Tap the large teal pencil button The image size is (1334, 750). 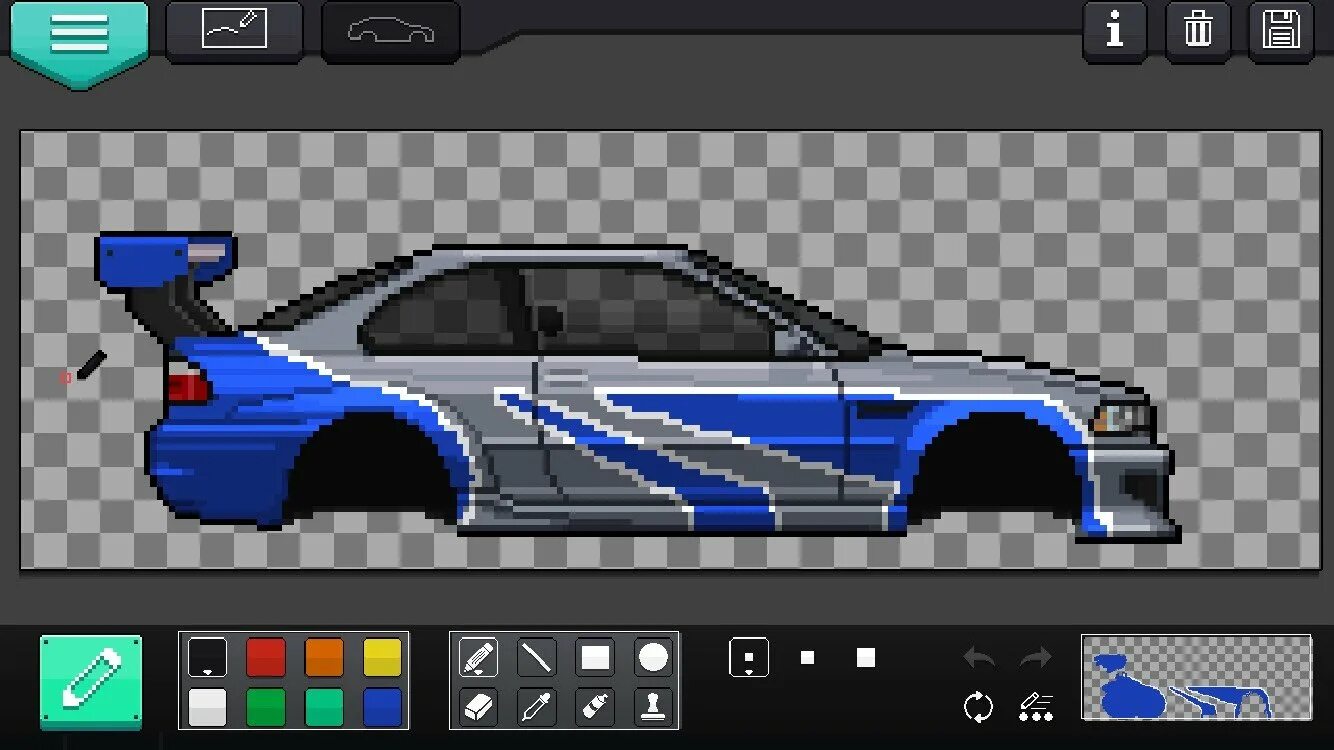coord(91,680)
